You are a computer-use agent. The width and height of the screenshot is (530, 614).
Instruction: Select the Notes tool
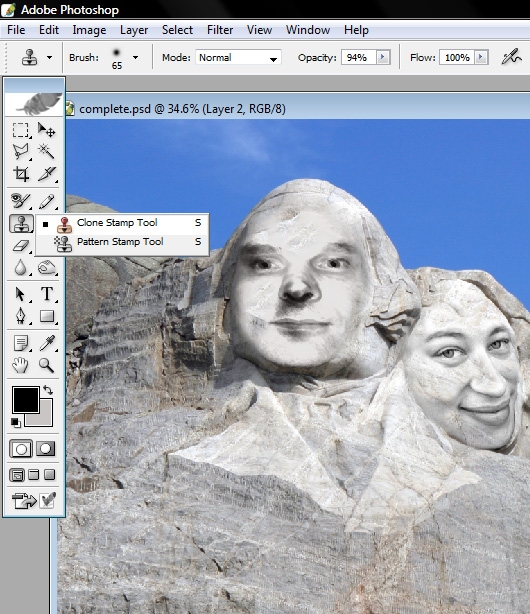point(20,343)
